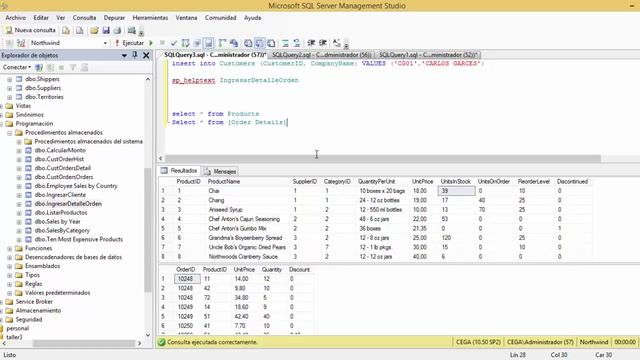Open the Explorador de objetos window position dropdown arrow

click(x=124, y=56)
